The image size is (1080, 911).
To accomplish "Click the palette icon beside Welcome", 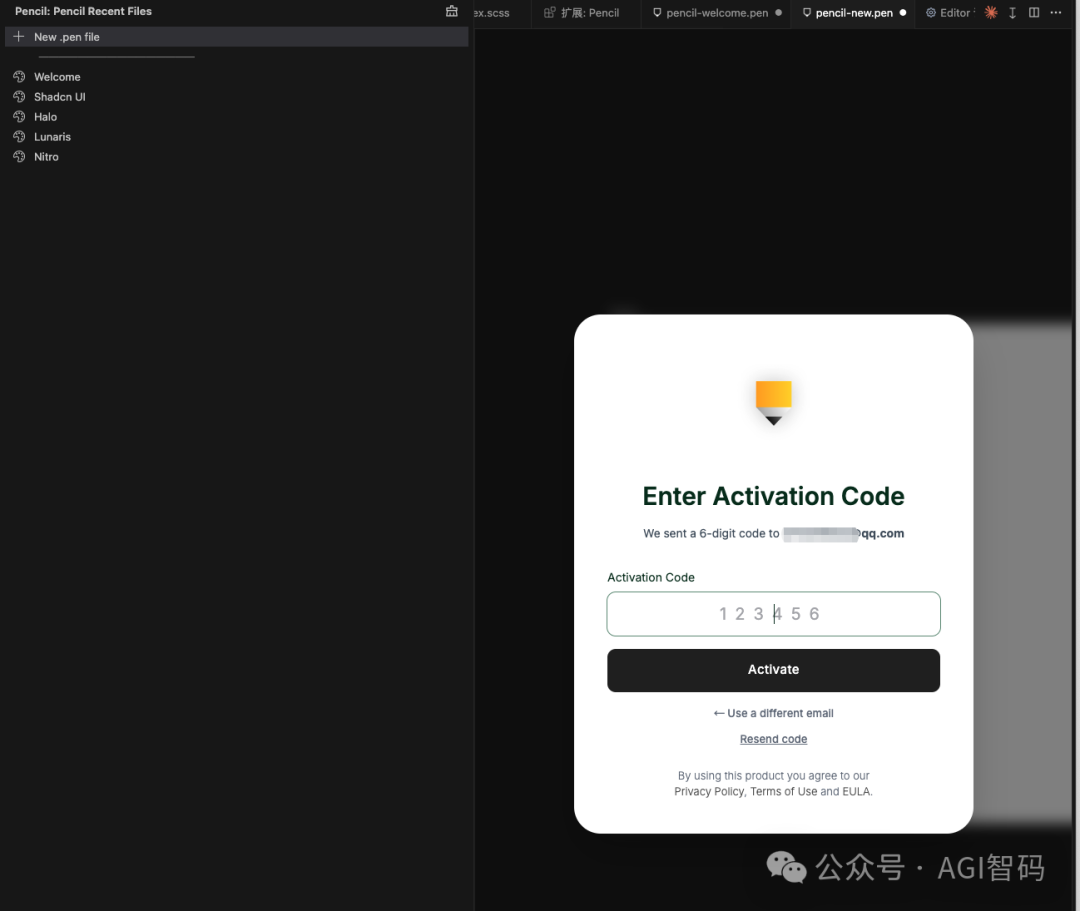I will point(19,76).
